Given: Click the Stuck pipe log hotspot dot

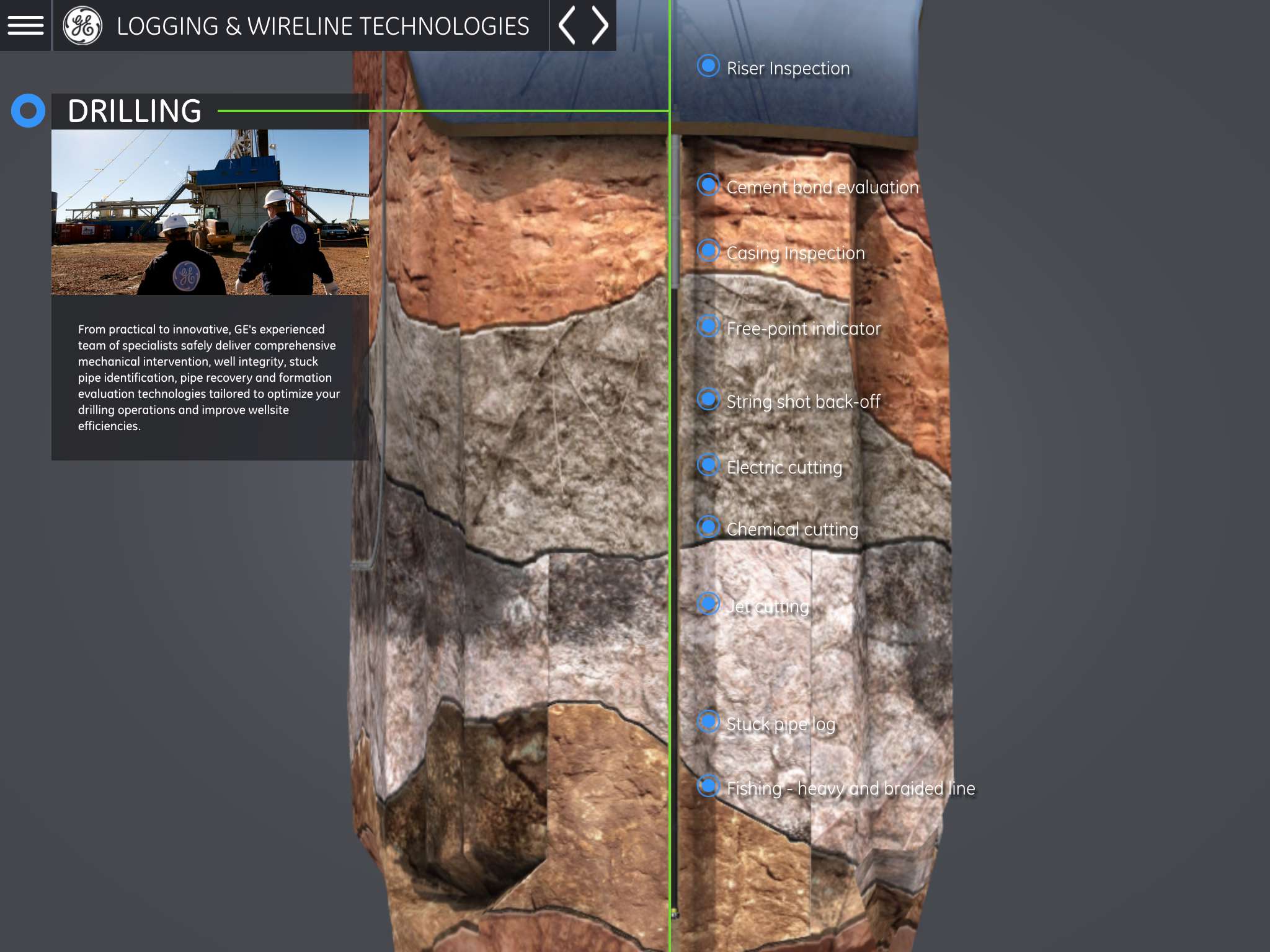Looking at the screenshot, I should click(708, 721).
